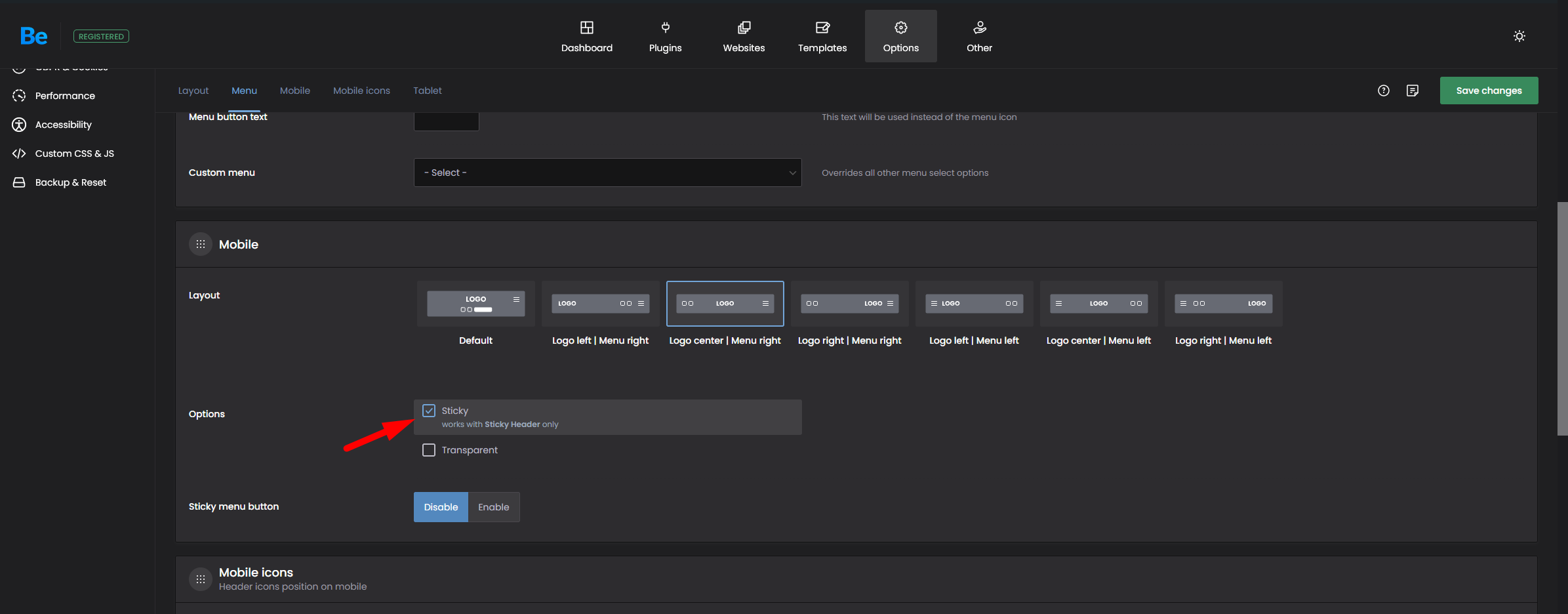
Task: Click the Mobile section heading
Action: pos(239,244)
